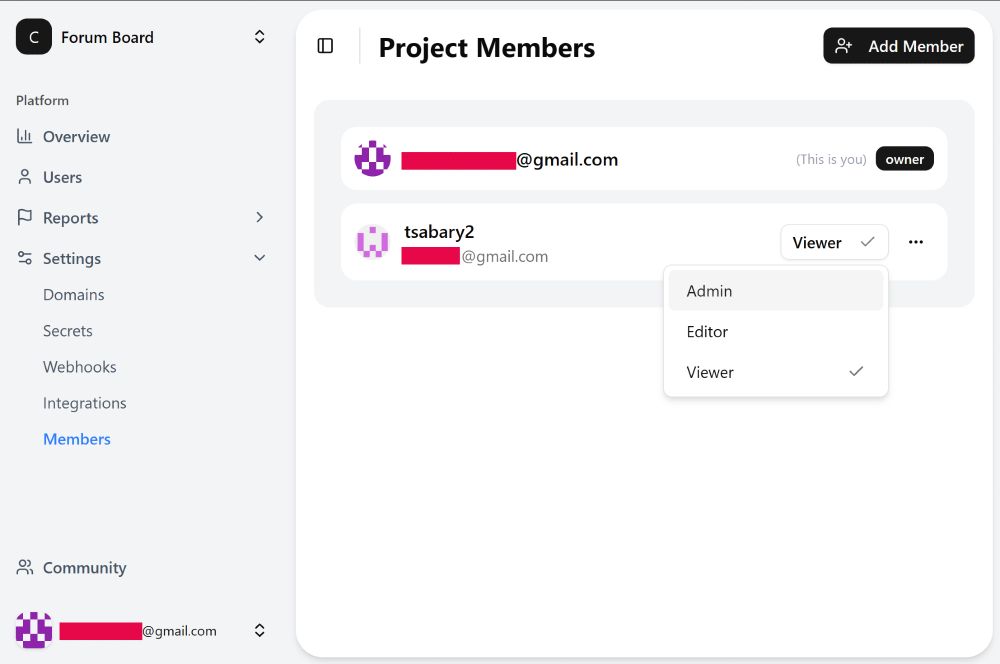The image size is (1000, 664).
Task: Open the three-dot menu for tsabary2
Action: 916,242
